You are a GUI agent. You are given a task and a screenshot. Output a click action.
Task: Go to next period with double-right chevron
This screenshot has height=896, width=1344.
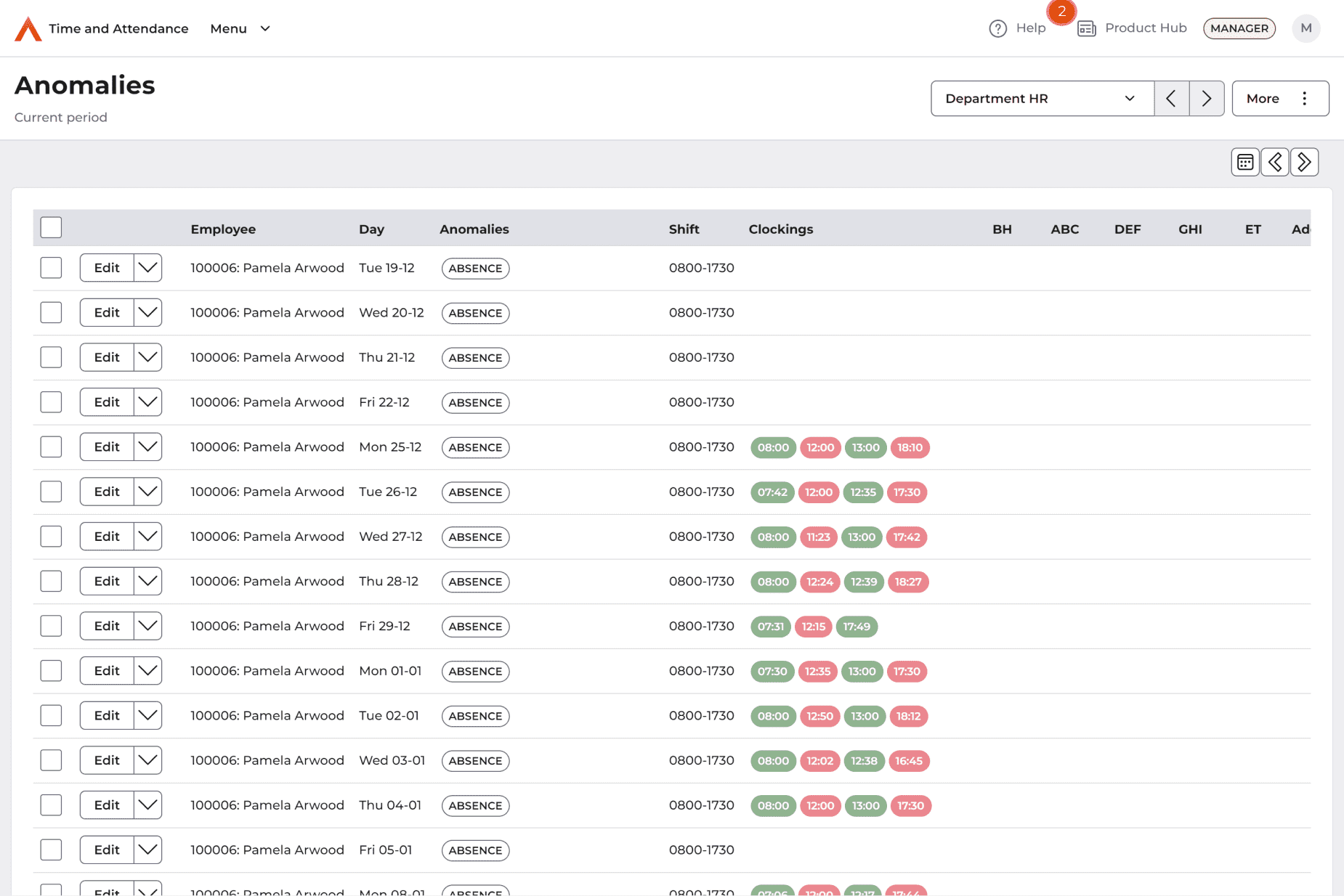pyautogui.click(x=1304, y=162)
